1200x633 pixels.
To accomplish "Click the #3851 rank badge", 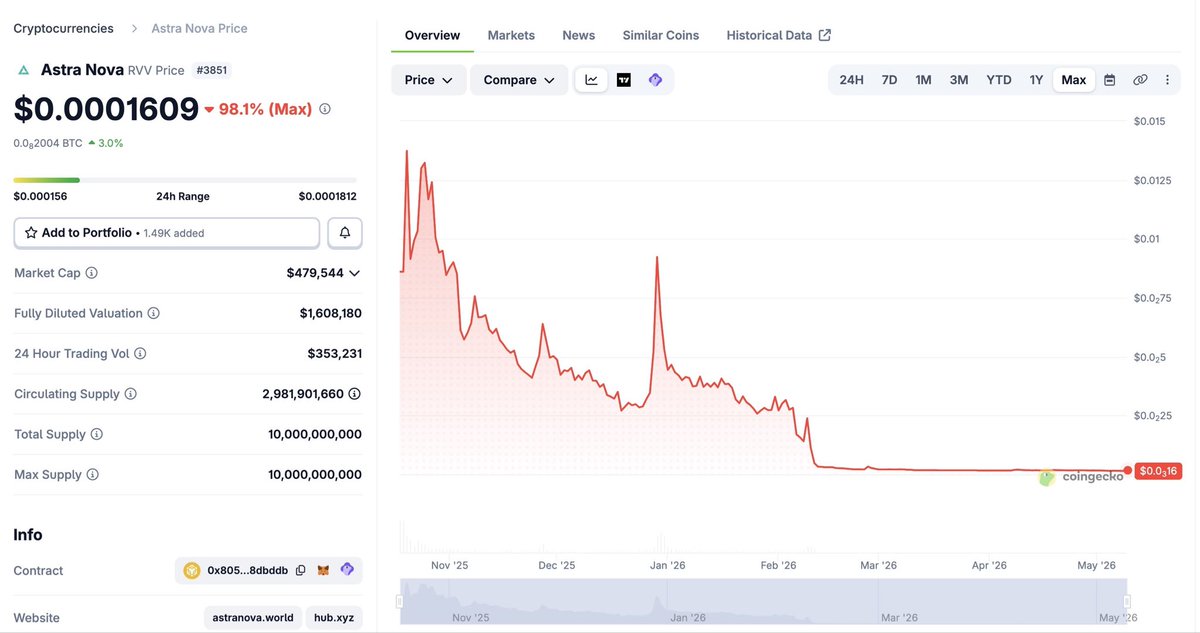I will click(211, 70).
